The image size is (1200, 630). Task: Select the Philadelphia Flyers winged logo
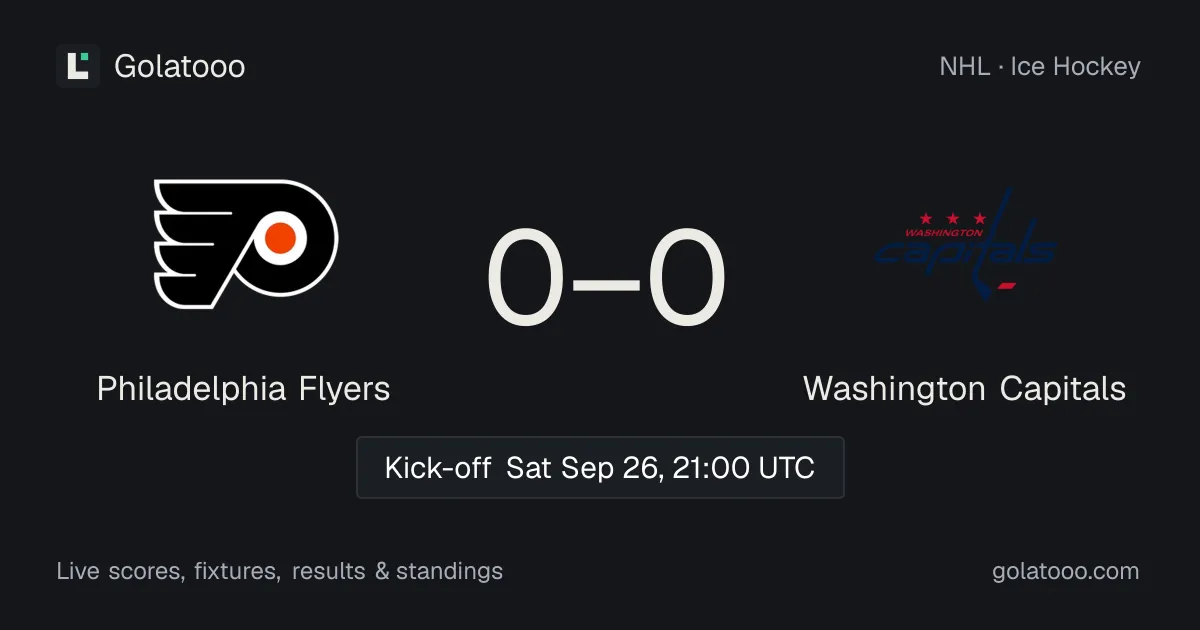click(x=245, y=244)
